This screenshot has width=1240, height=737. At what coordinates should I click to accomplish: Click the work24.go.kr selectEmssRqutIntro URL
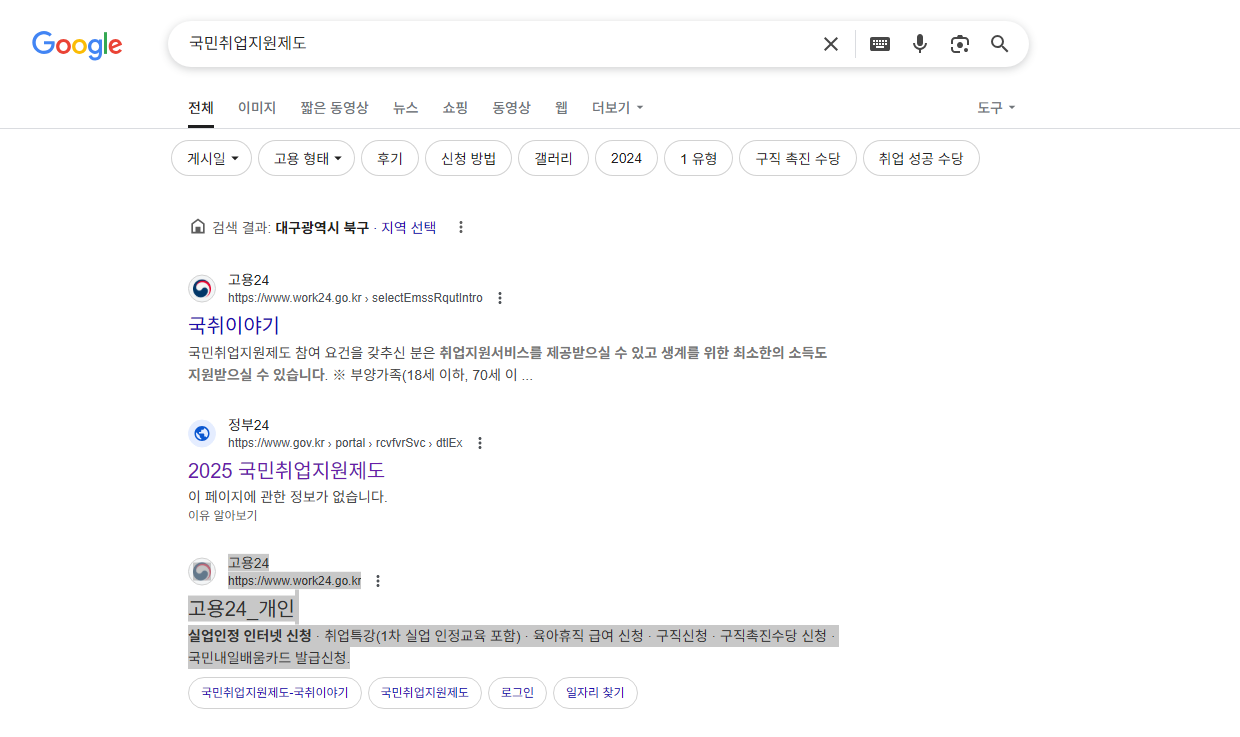click(355, 298)
